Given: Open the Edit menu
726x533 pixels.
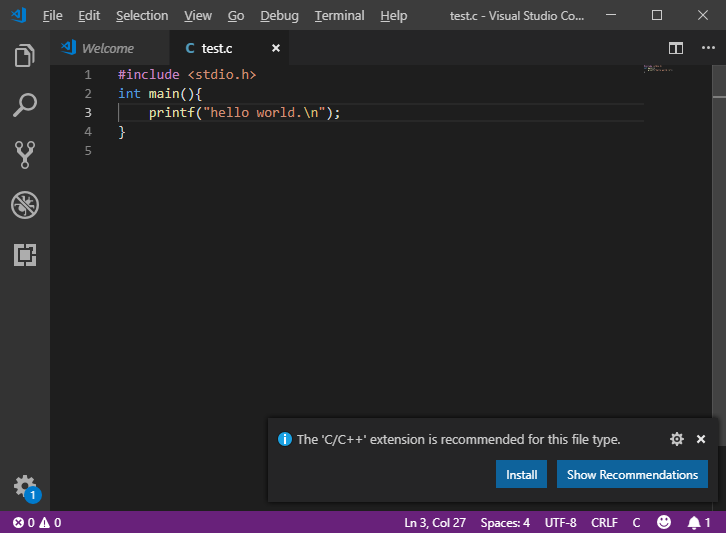Looking at the screenshot, I should pos(89,16).
